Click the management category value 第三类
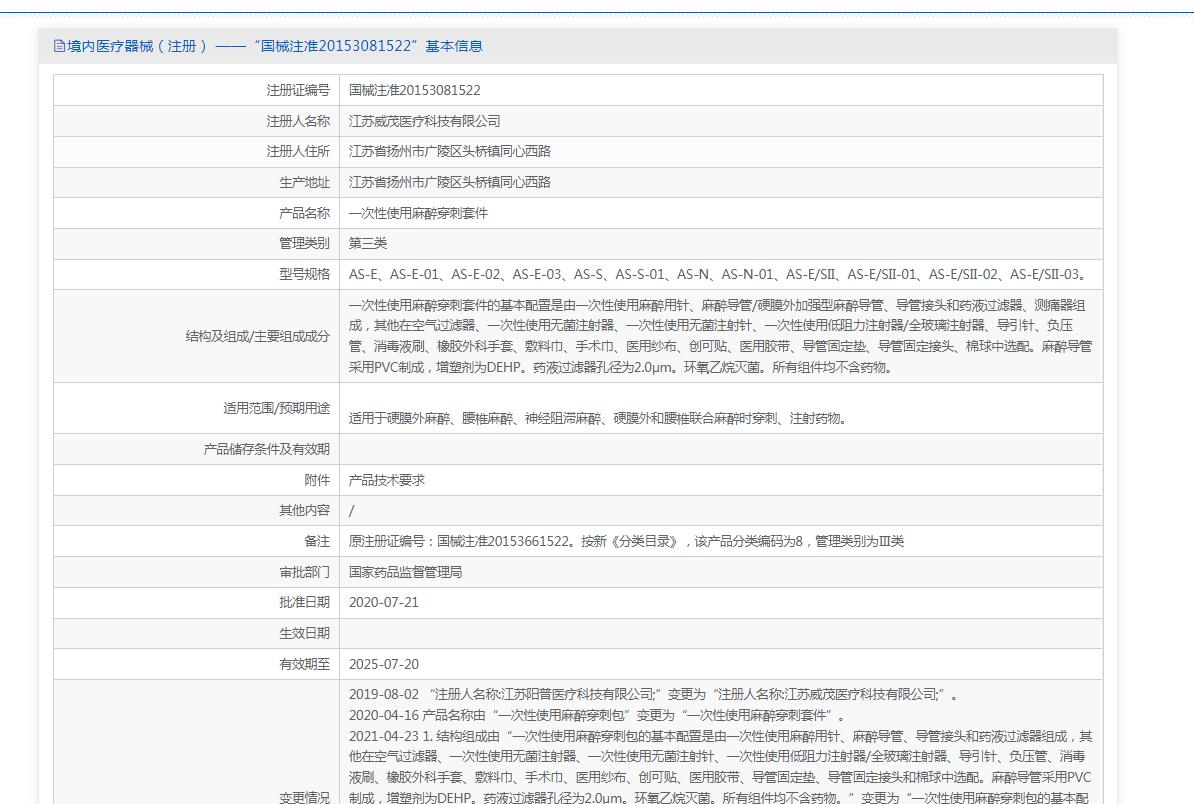This screenshot has height=804, width=1194. click(x=368, y=243)
